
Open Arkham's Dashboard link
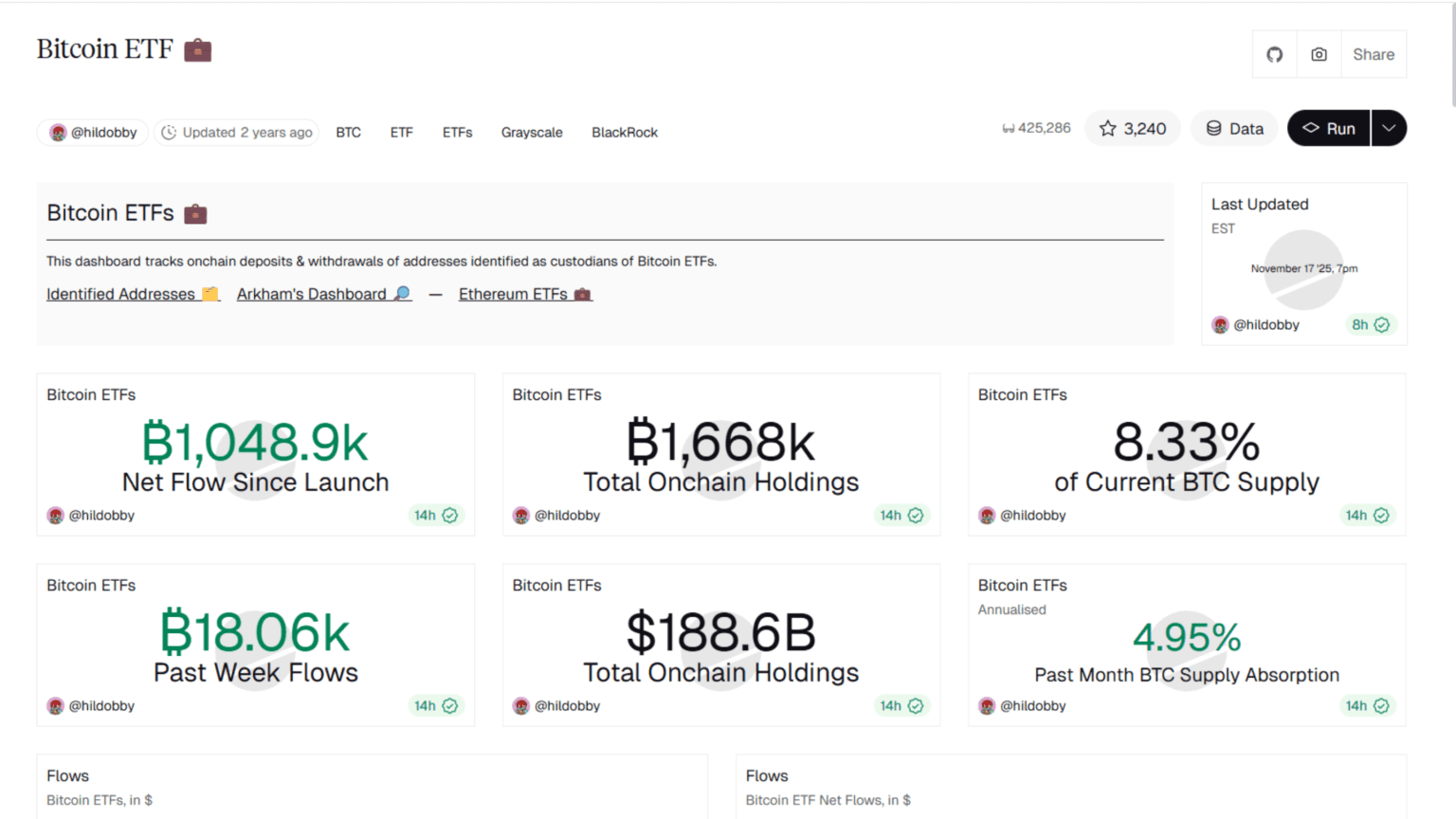pyautogui.click(x=323, y=295)
